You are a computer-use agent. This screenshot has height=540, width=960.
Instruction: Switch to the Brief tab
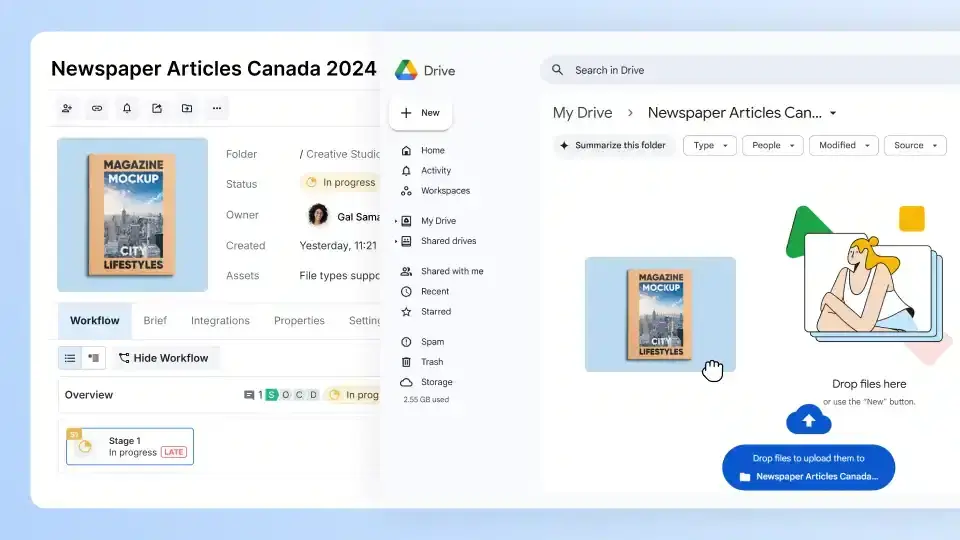pos(155,321)
